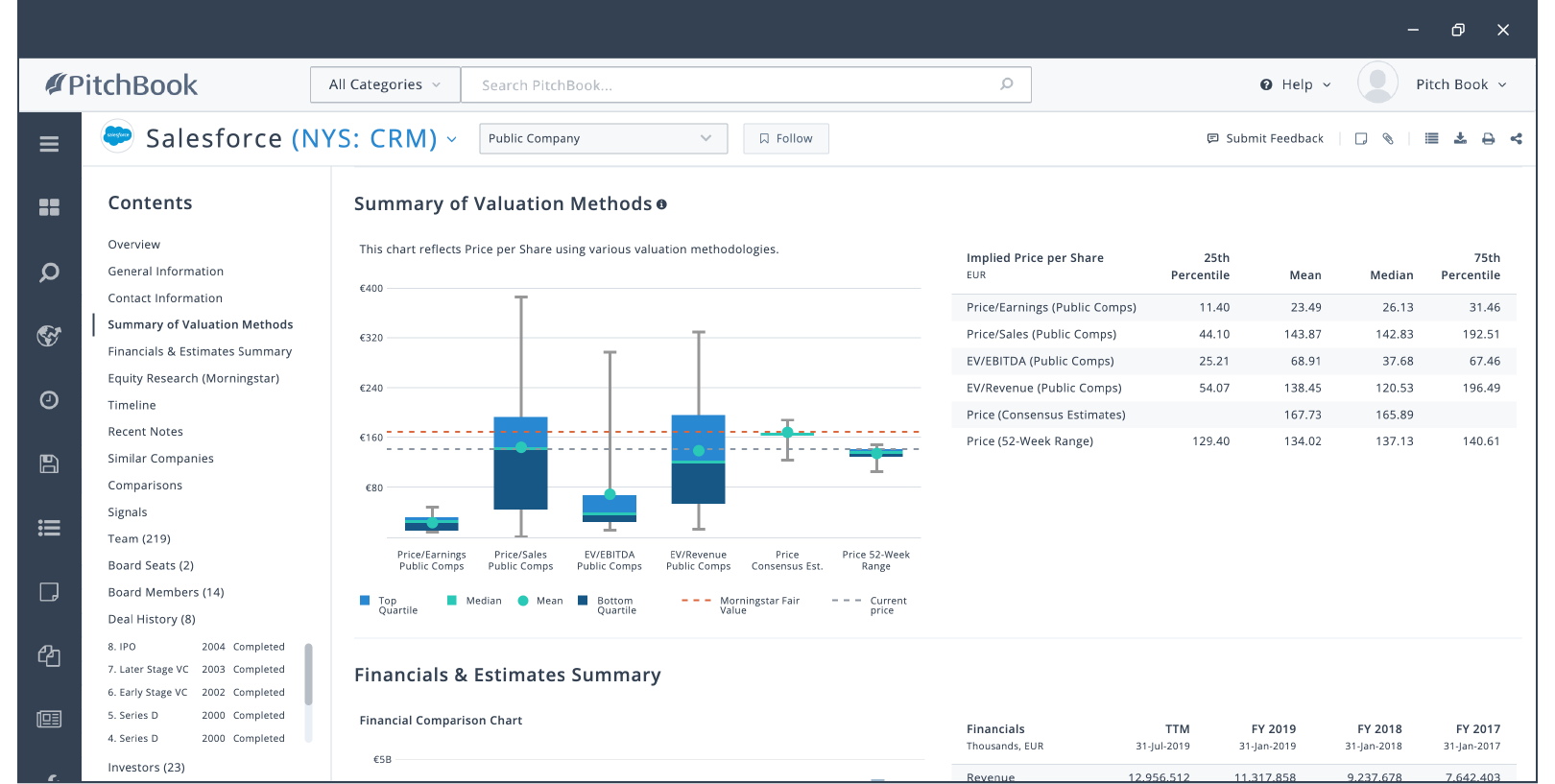1555x784 pixels.
Task: Click the Price/Earnings (Public Comps) table row
Action: pyautogui.click(x=1234, y=307)
